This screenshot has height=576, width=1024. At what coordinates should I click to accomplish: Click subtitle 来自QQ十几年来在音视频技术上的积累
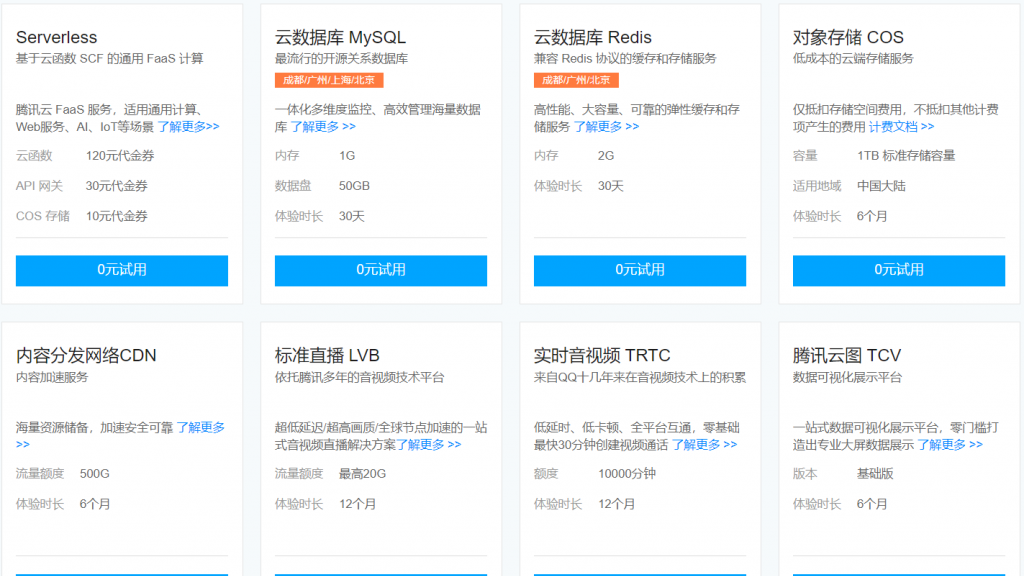tap(640, 377)
